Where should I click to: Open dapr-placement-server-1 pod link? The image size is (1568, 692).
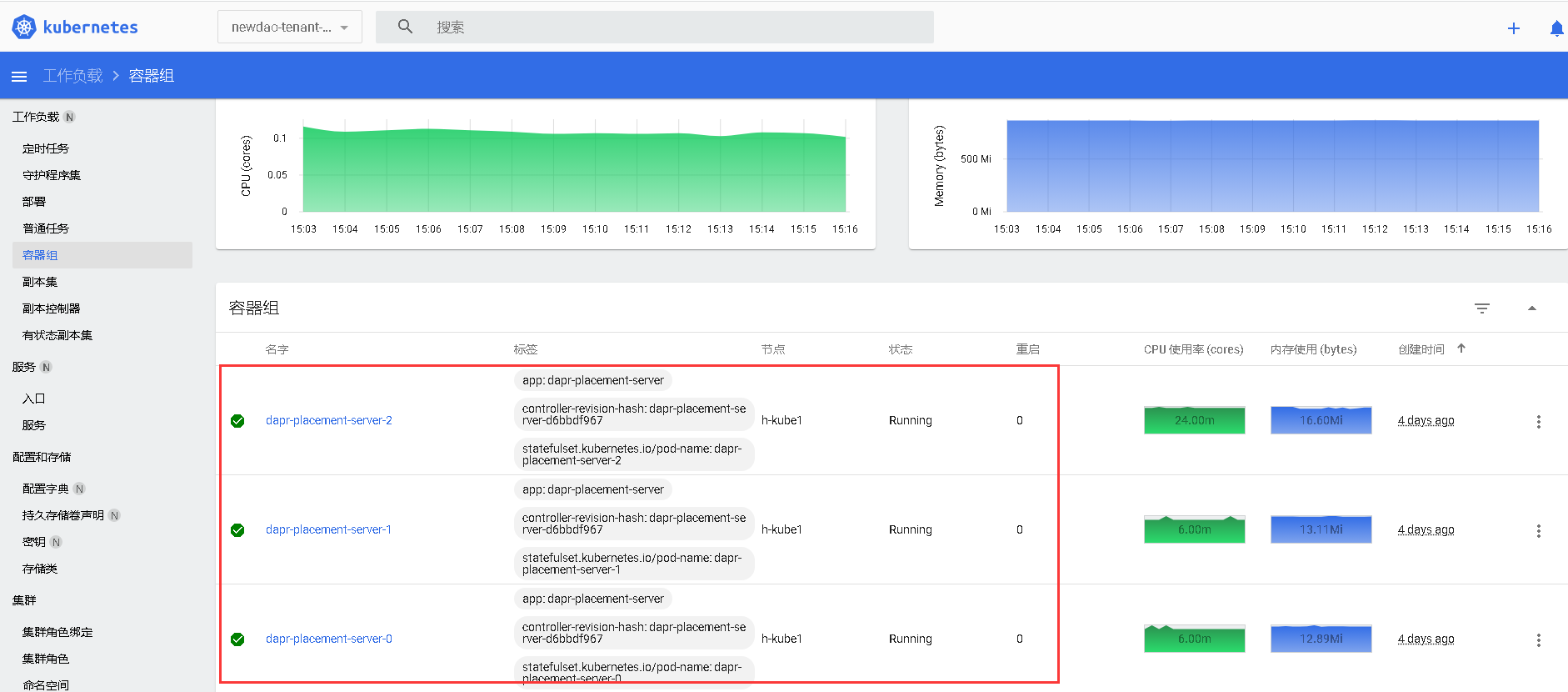tap(328, 529)
